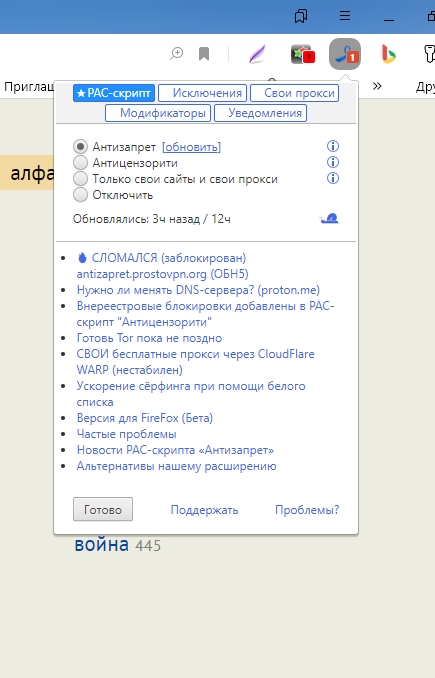Click the blue snail icon near update status

[329, 219]
